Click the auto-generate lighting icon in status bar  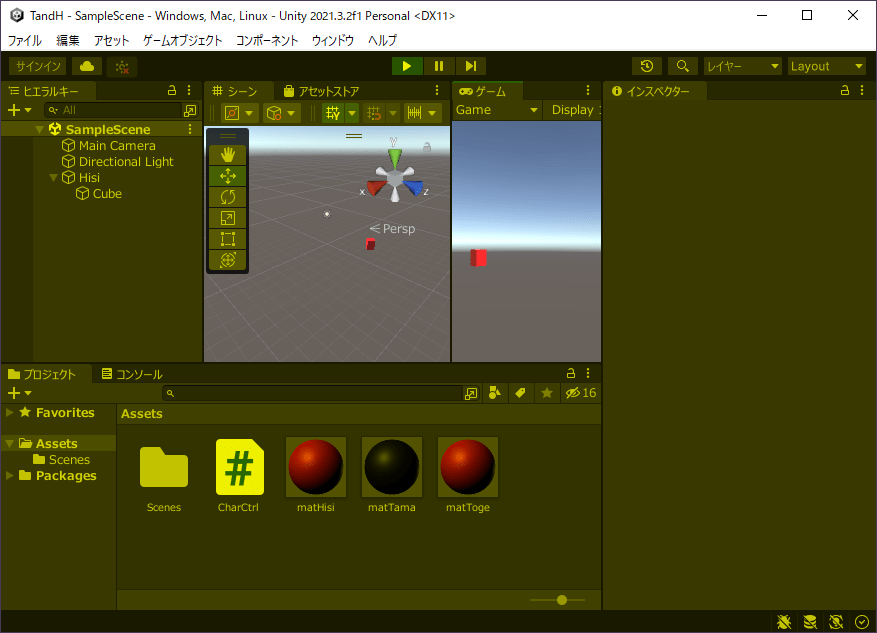pyautogui.click(x=836, y=621)
